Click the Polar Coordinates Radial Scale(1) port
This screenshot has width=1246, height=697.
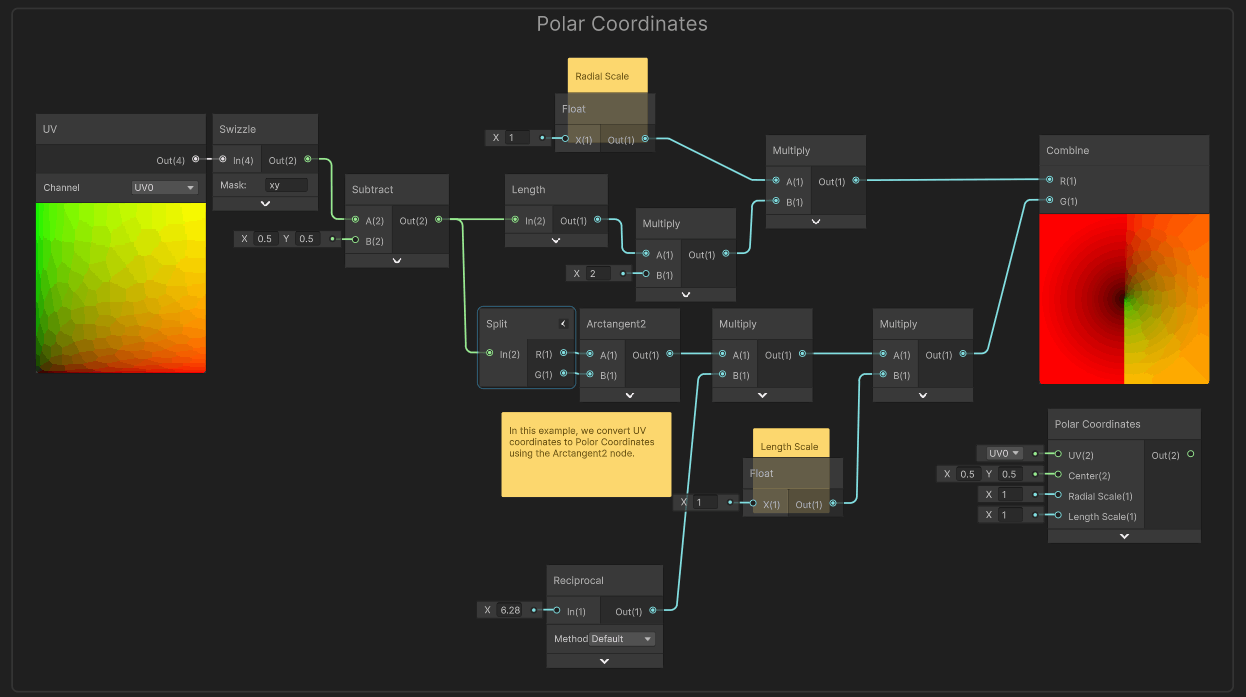coord(1058,496)
